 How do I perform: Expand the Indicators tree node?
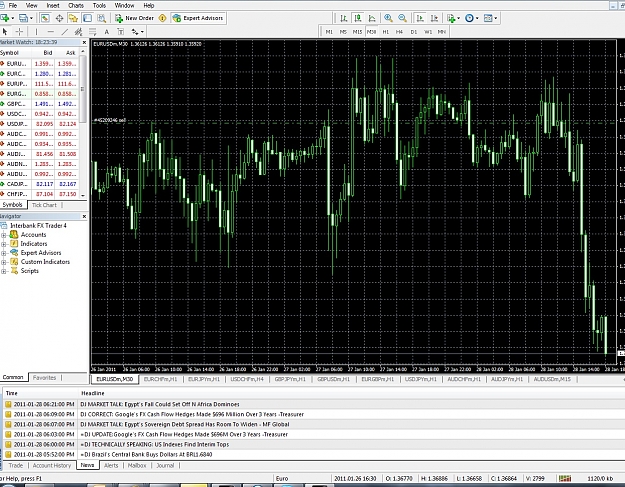click(x=4, y=244)
